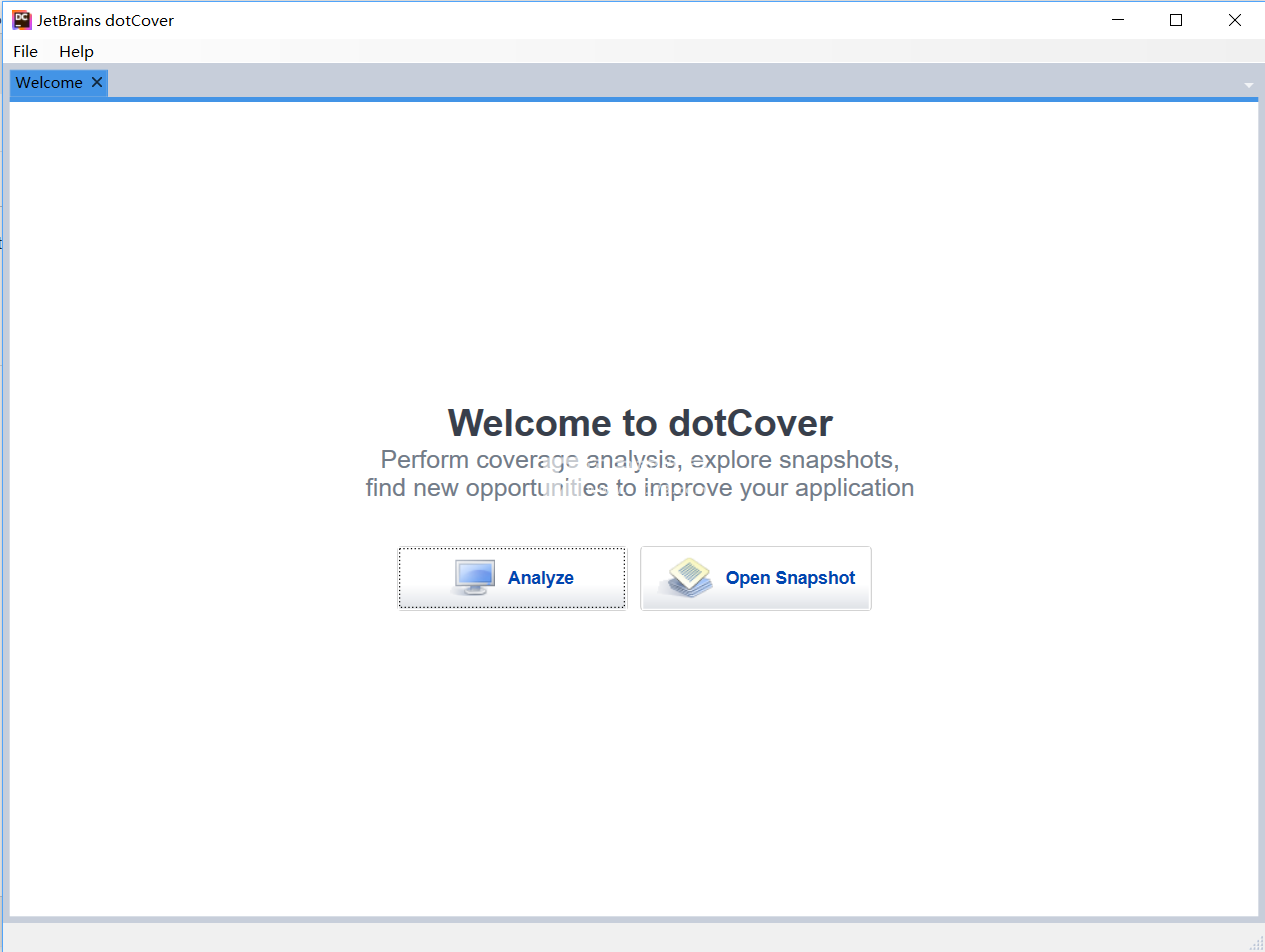Click the 'JetBrains dotCover' window title text

(105, 20)
